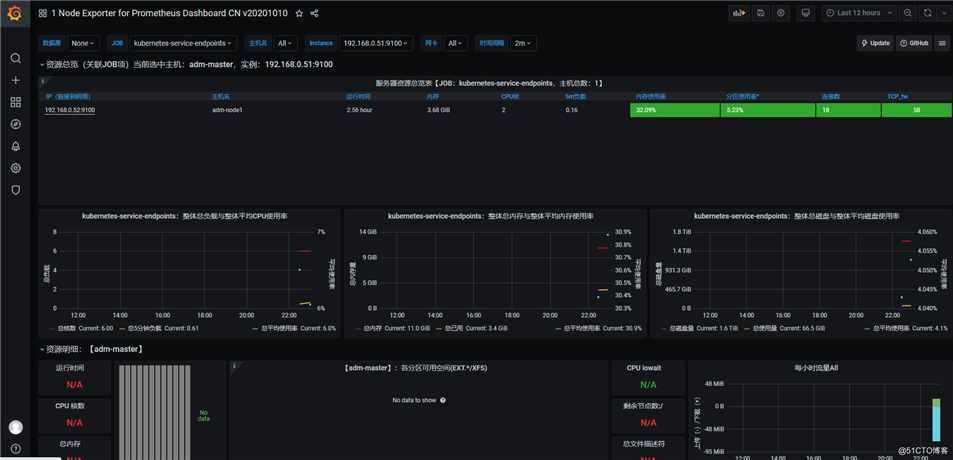953x460 pixels.
Task: Collapse the 资源明细 adm-master row
Action: [x=91, y=349]
